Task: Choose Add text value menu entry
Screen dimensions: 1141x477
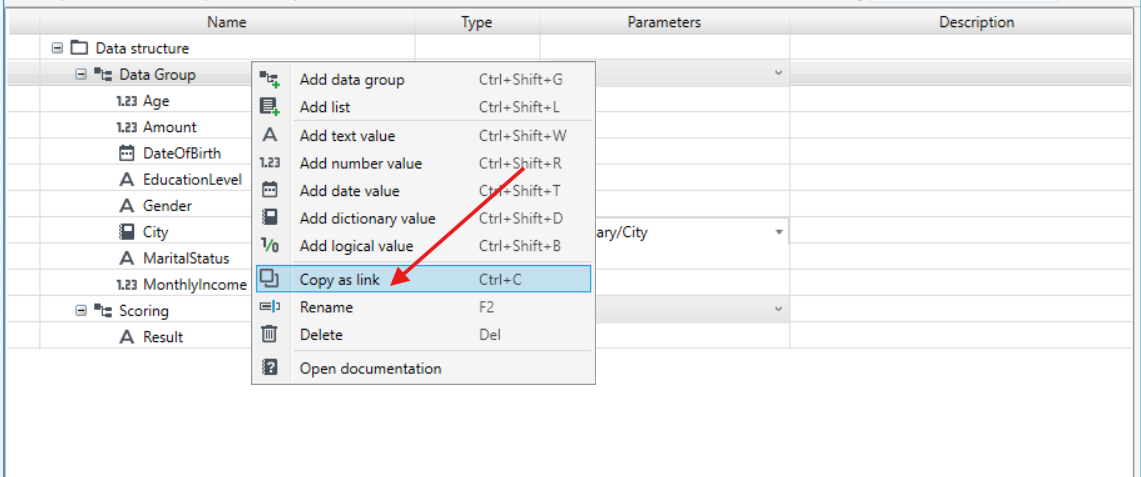Action: [x=424, y=135]
